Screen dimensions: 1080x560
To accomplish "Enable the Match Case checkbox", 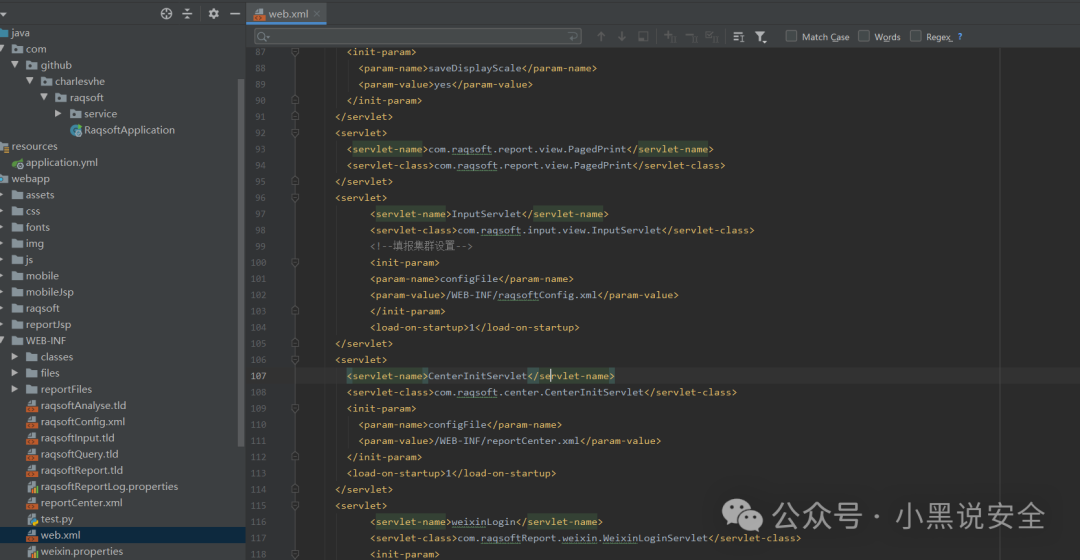I will point(791,37).
